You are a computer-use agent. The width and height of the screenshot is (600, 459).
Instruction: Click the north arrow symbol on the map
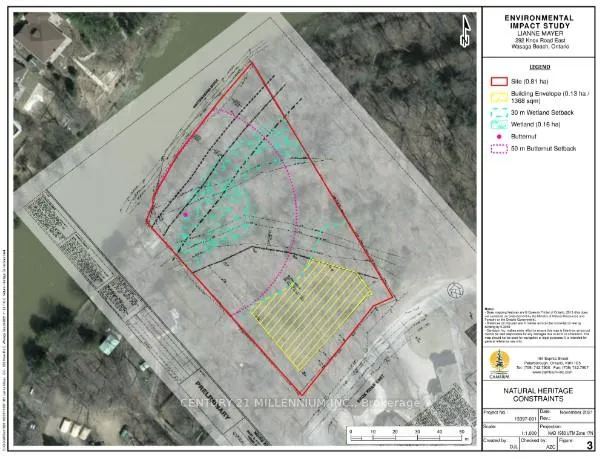[x=465, y=31]
